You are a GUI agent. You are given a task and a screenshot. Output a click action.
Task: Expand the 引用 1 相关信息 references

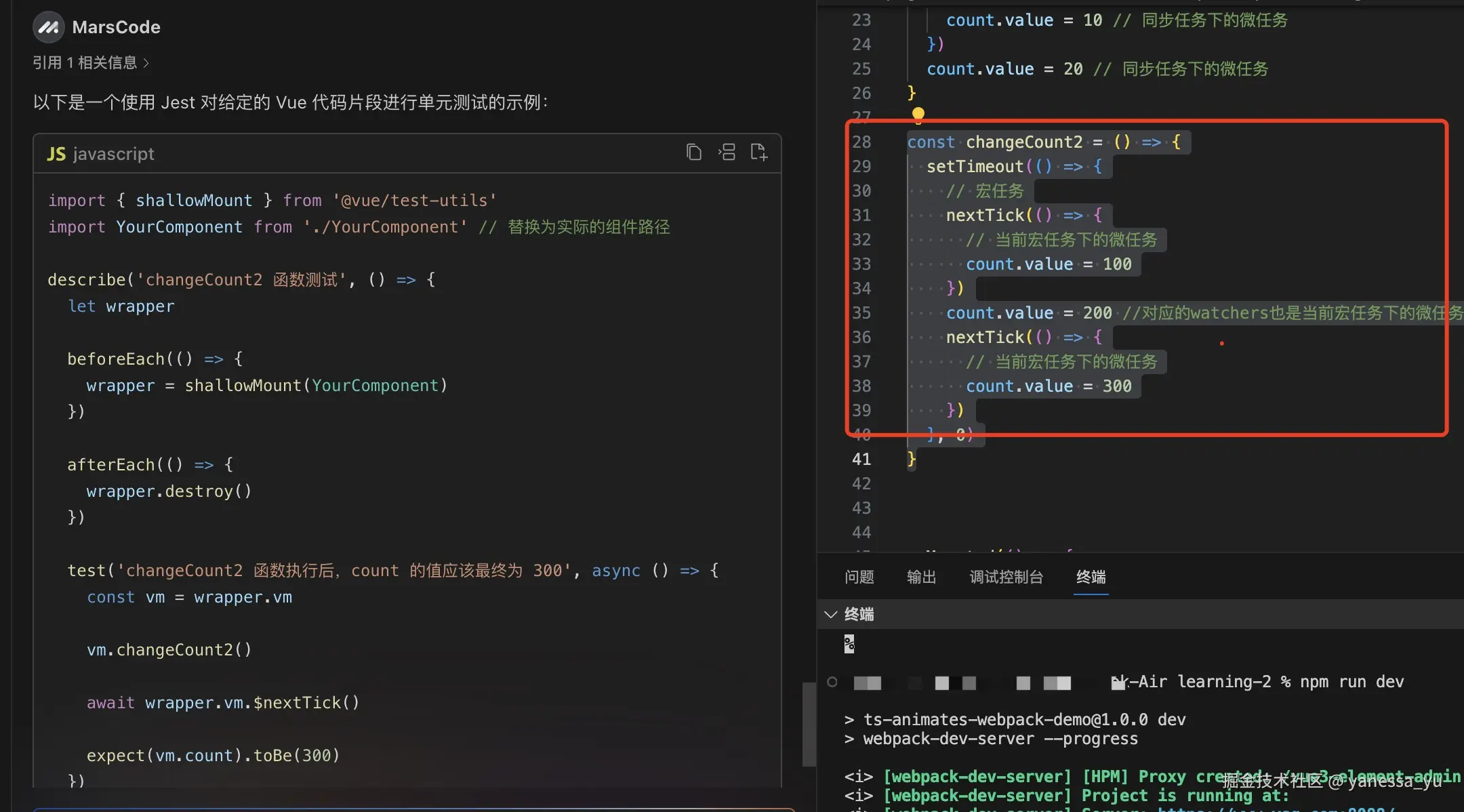click(x=90, y=63)
